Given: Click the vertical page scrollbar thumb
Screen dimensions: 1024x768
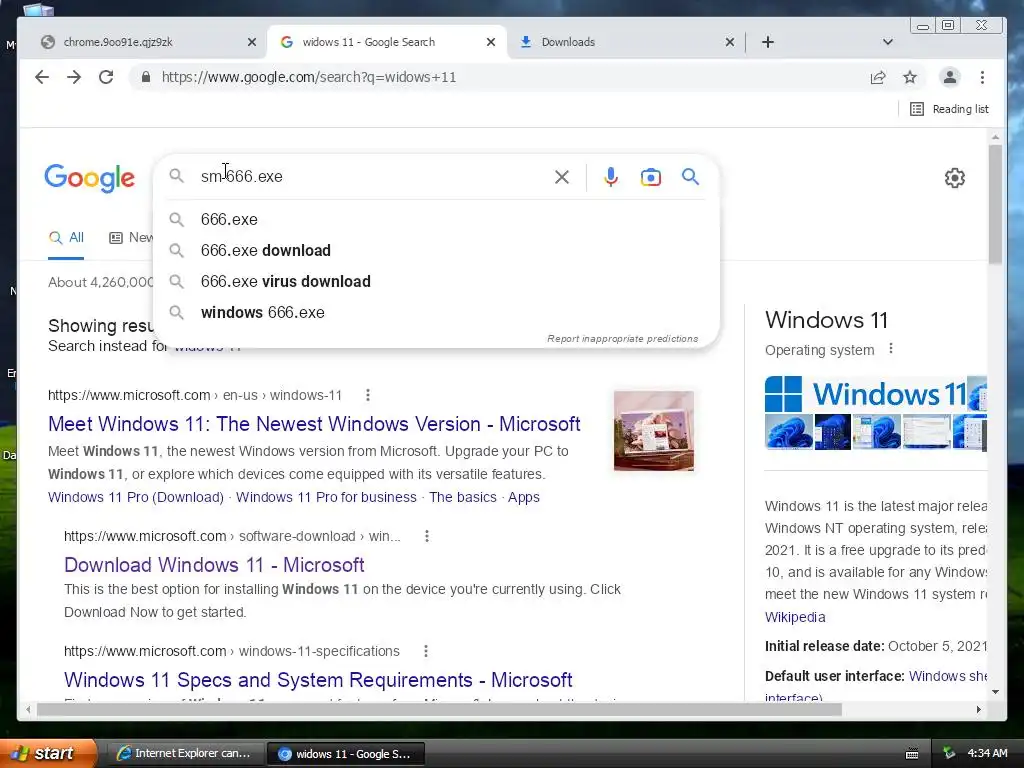Looking at the screenshot, I should pyautogui.click(x=995, y=205).
